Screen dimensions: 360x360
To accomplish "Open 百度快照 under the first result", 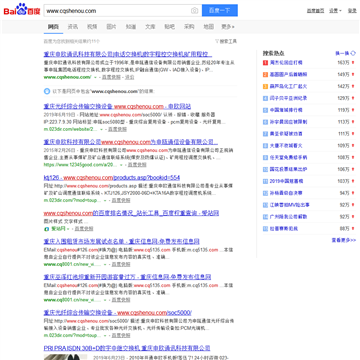I will pos(111,77).
